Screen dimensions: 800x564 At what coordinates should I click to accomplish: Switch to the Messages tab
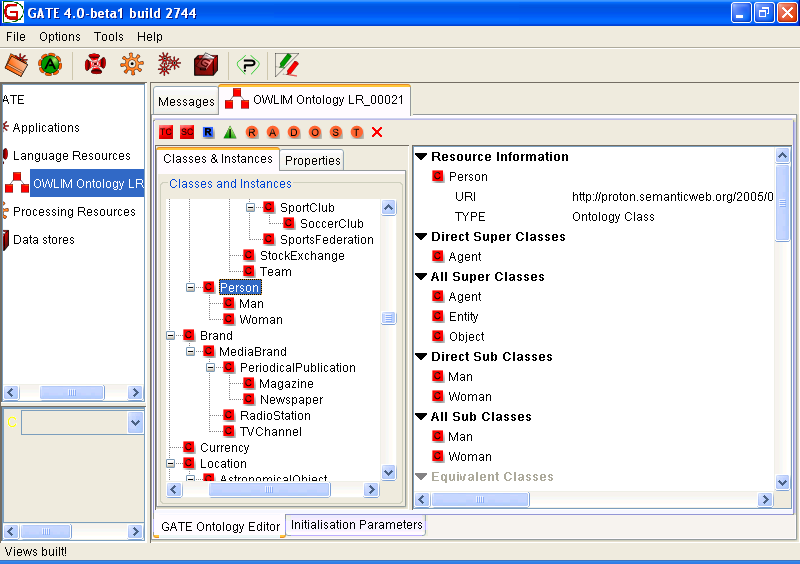[186, 101]
